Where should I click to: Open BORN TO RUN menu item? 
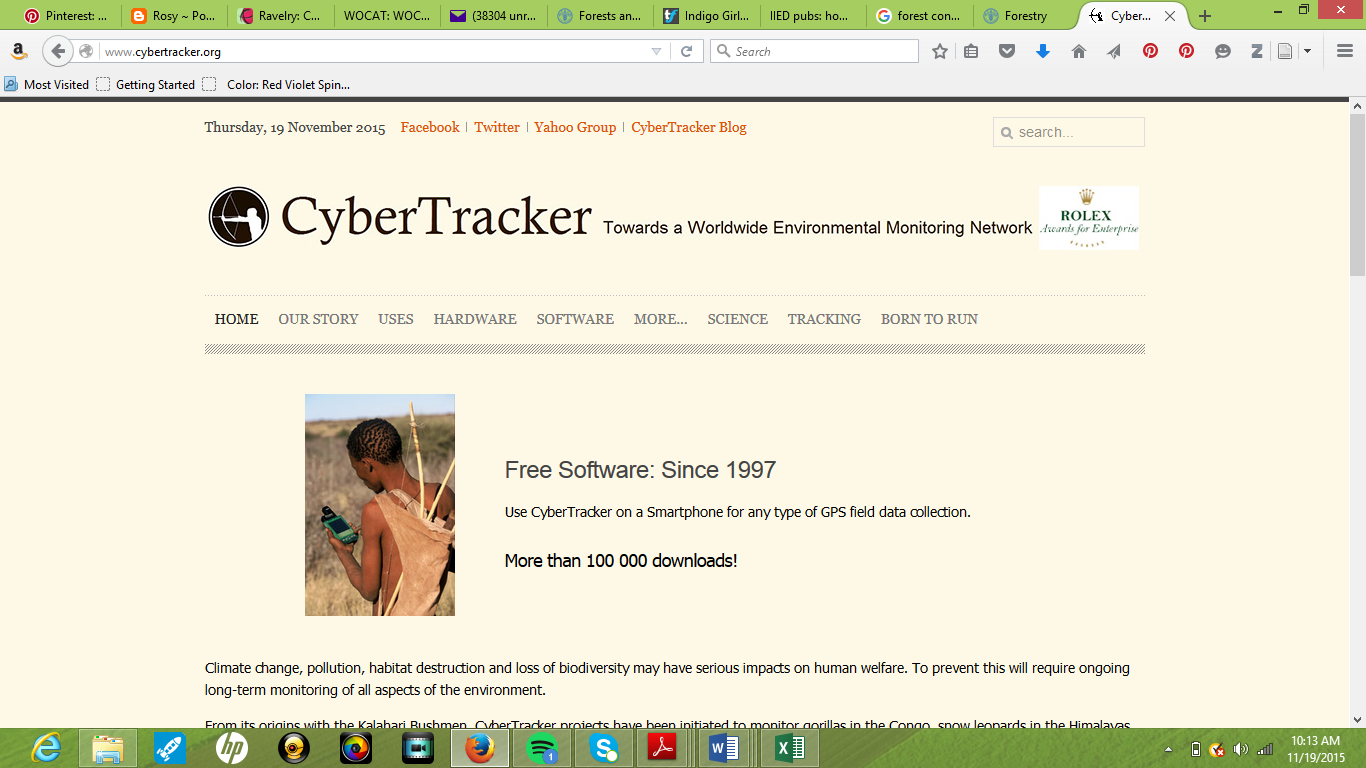[929, 319]
